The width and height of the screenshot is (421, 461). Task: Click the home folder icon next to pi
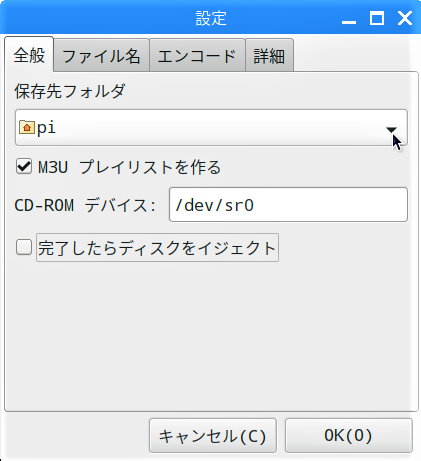(27, 127)
